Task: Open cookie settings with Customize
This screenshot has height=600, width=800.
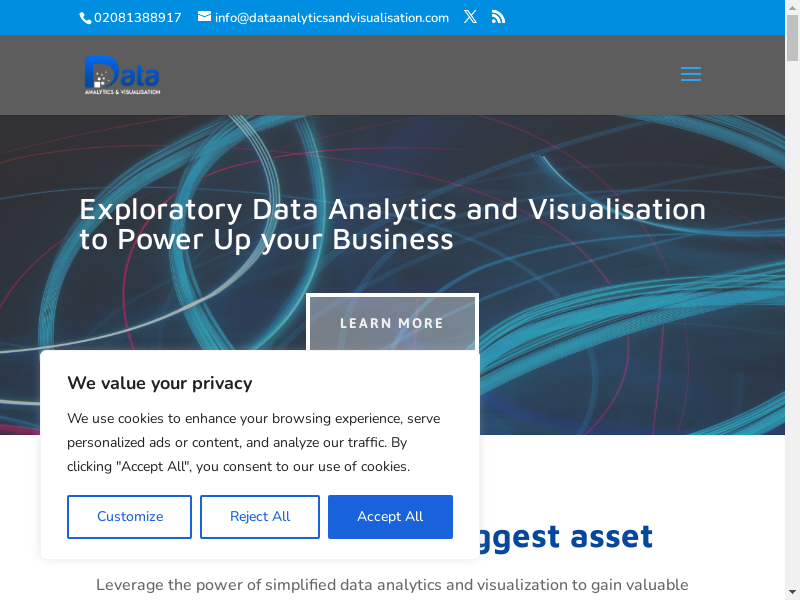Action: [x=130, y=517]
